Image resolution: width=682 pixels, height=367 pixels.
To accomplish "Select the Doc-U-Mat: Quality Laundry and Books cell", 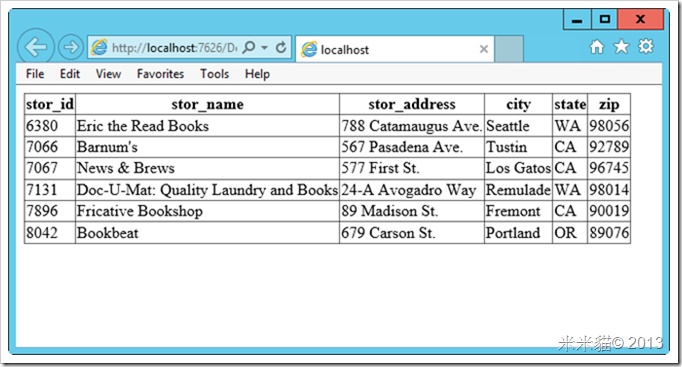I will pyautogui.click(x=207, y=190).
